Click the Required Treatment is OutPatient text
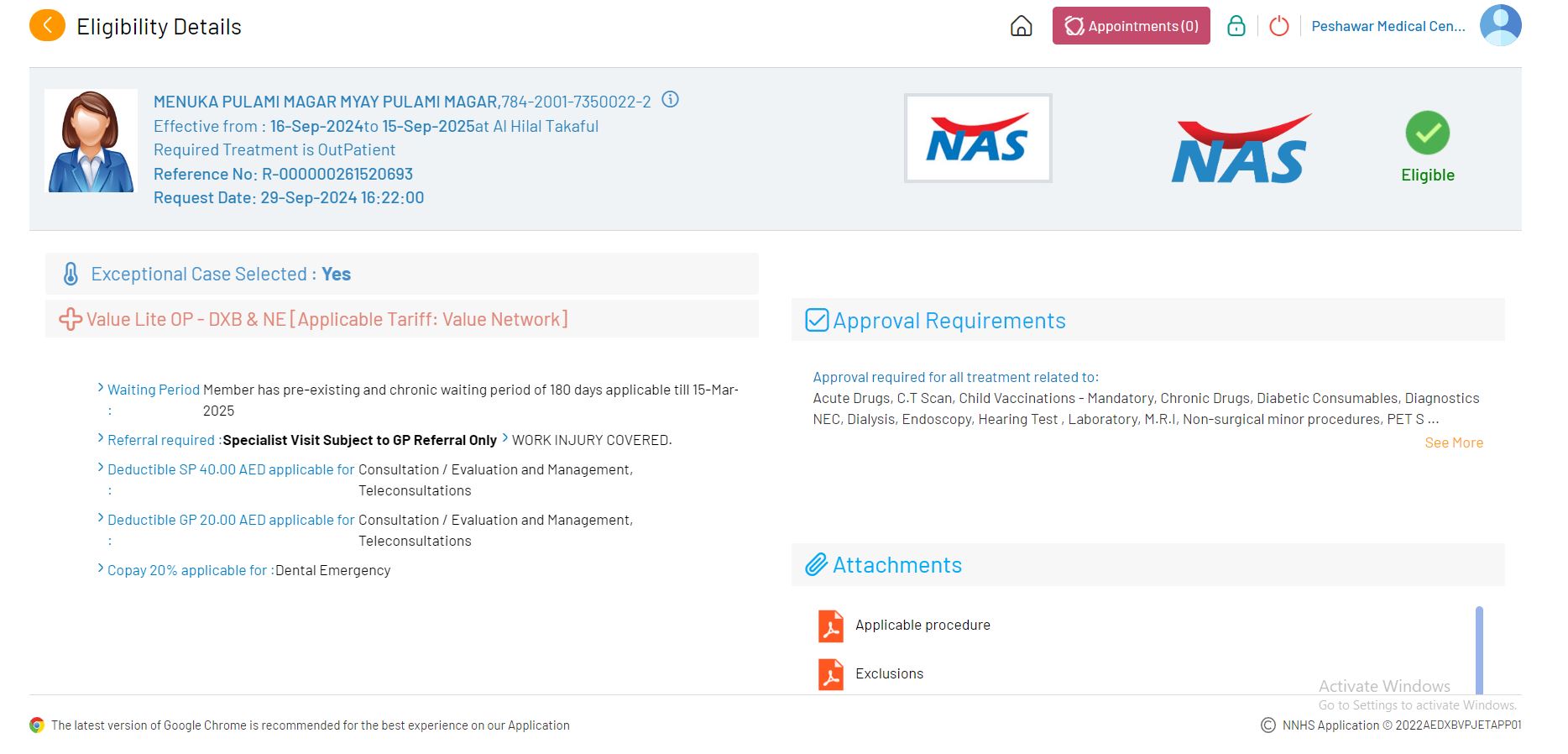 coord(274,149)
